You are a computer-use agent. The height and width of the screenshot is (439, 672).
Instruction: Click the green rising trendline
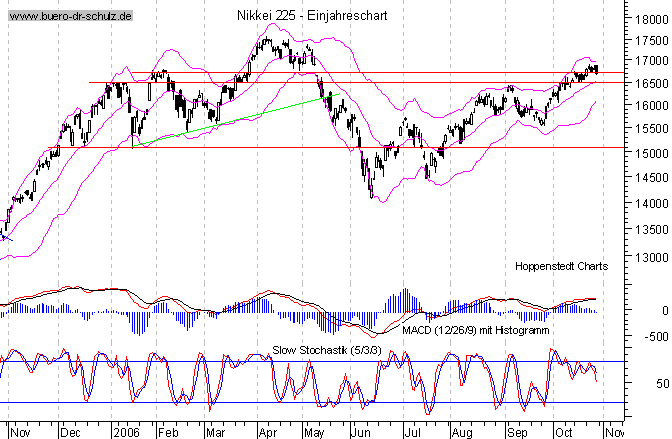(236, 120)
